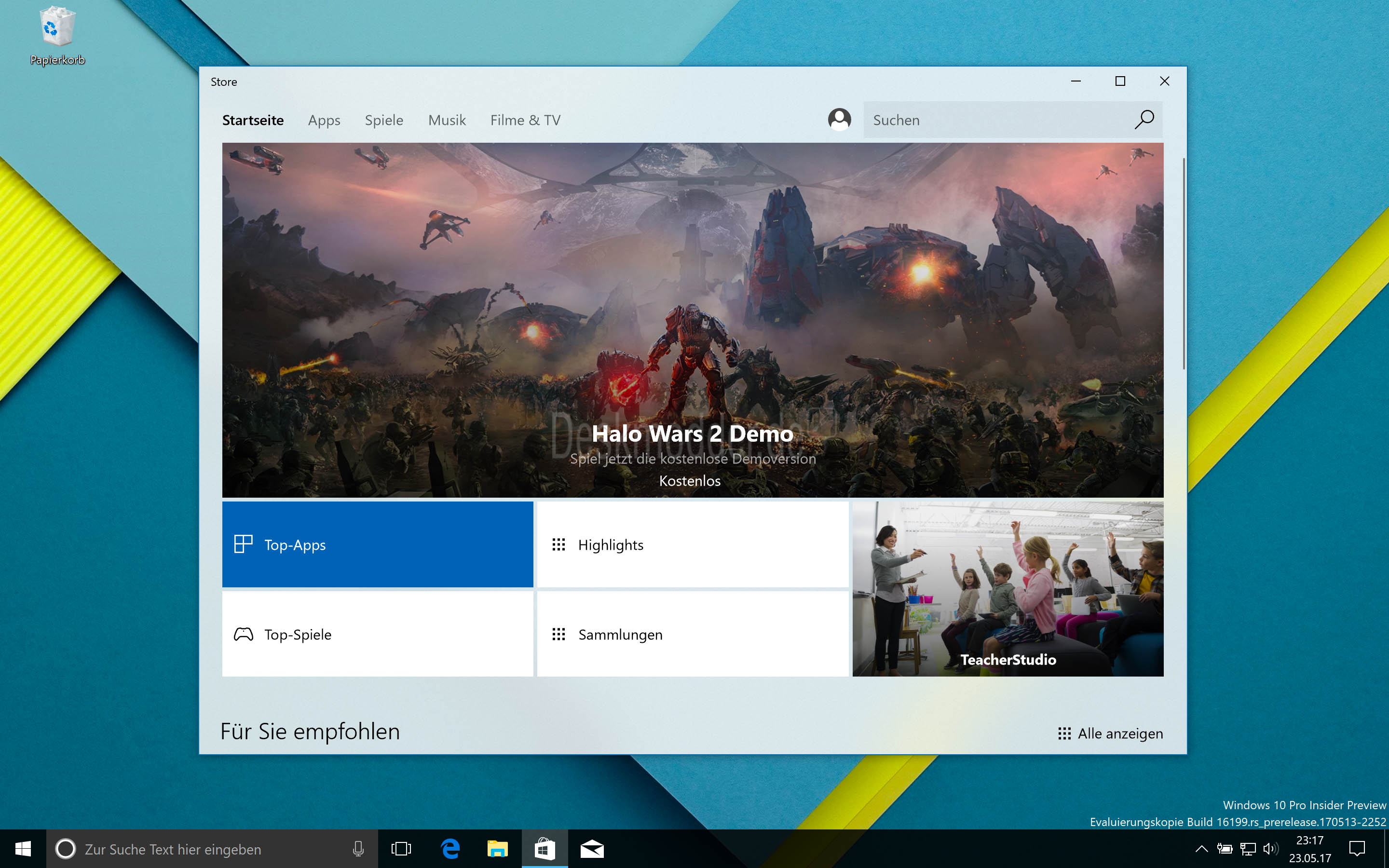
Task: Click the battery power tray icon
Action: [1224, 849]
